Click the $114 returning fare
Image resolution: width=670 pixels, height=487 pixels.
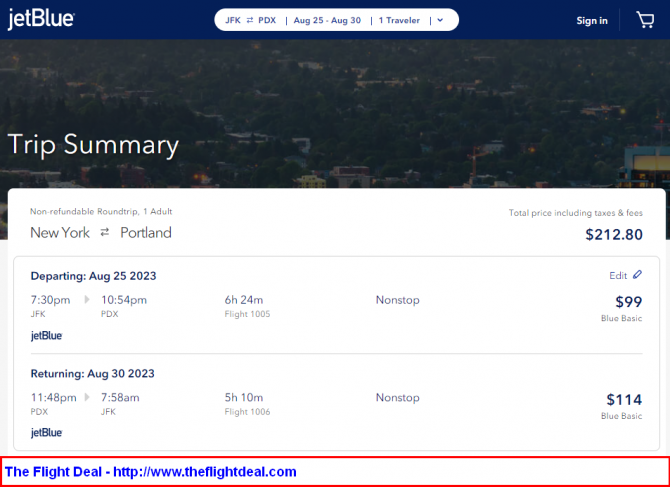click(624, 400)
